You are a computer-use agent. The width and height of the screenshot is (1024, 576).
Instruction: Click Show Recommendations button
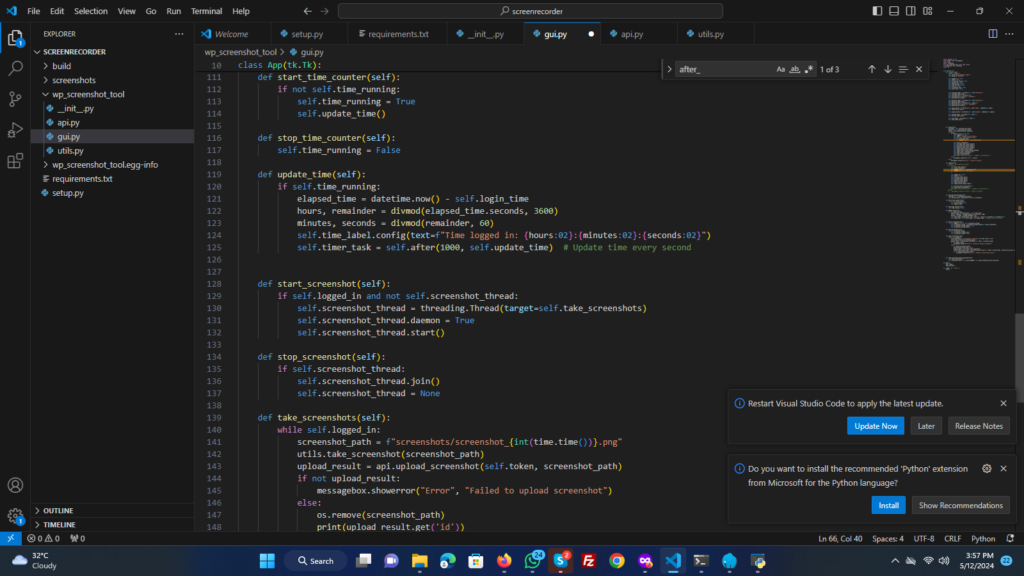pyautogui.click(x=960, y=505)
